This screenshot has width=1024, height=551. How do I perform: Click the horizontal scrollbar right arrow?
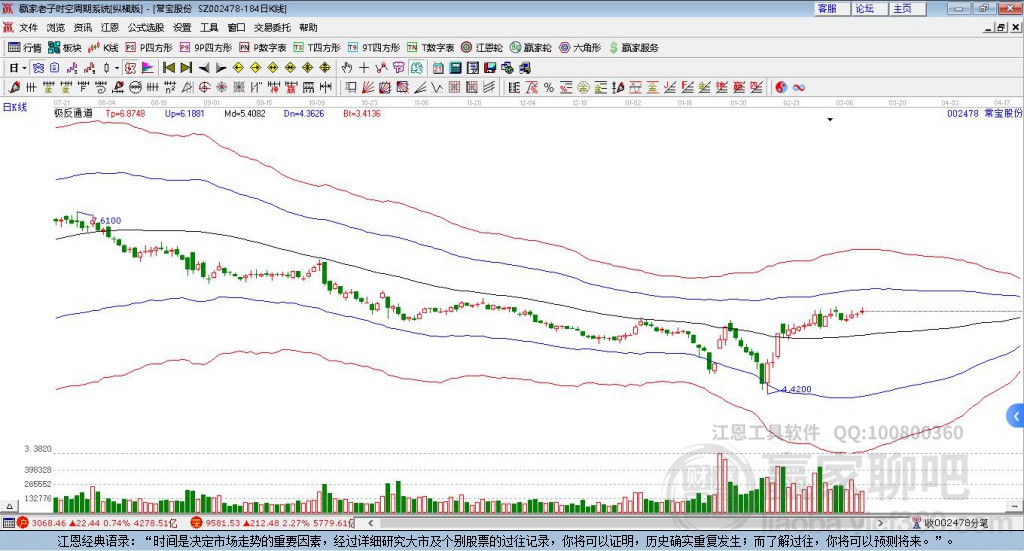(x=880, y=523)
